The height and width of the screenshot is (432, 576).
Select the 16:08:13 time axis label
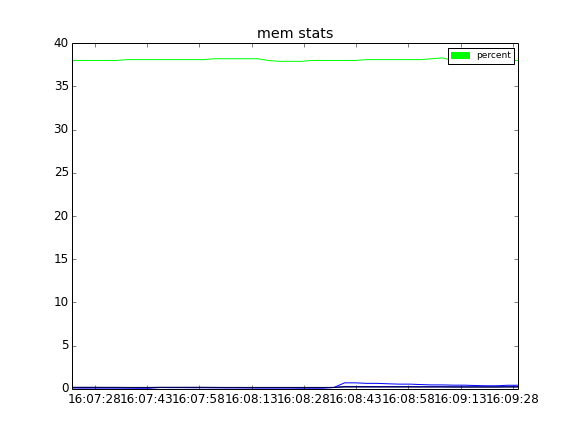tap(252, 399)
